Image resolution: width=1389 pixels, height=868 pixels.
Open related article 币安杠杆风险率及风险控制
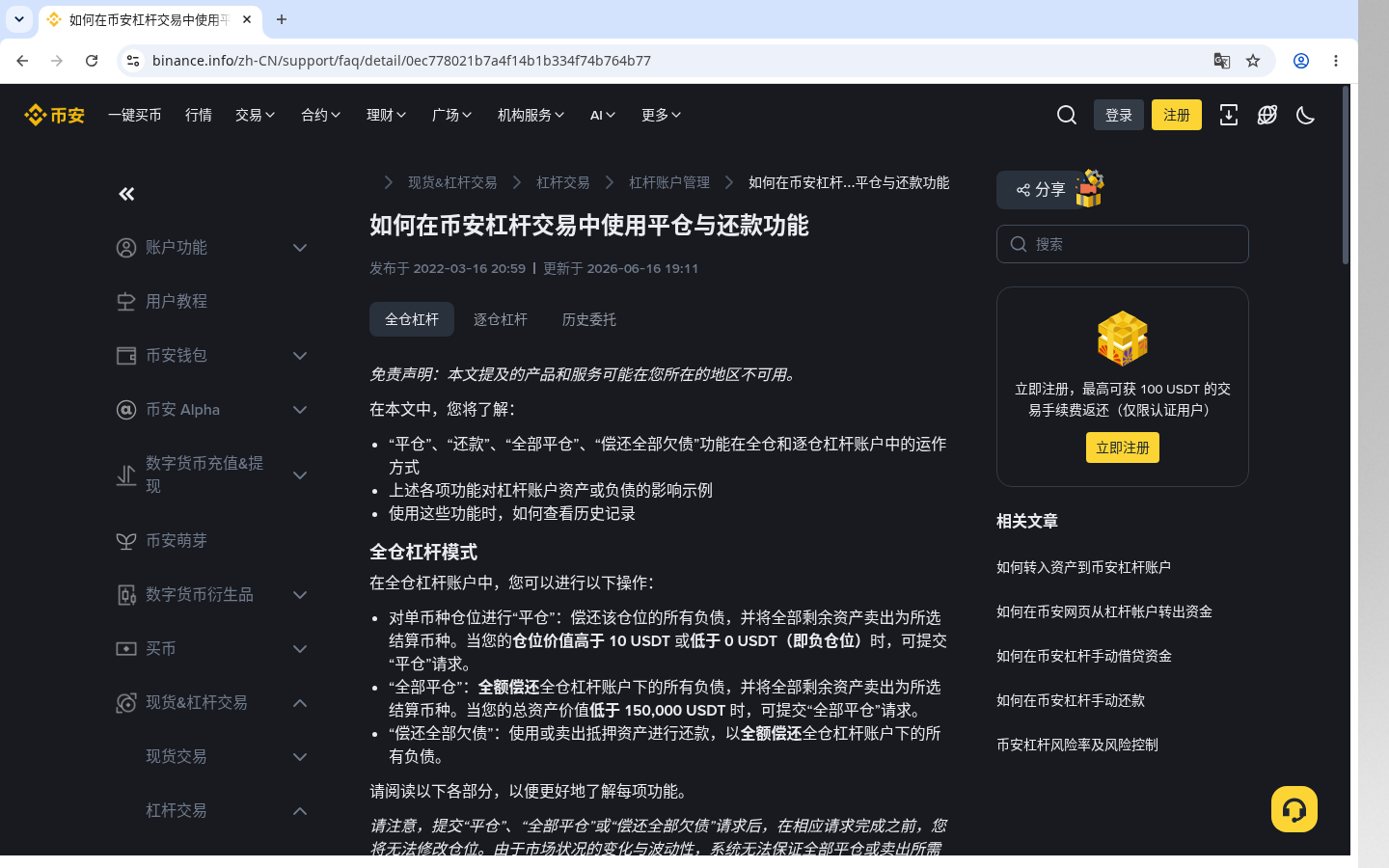click(1077, 745)
